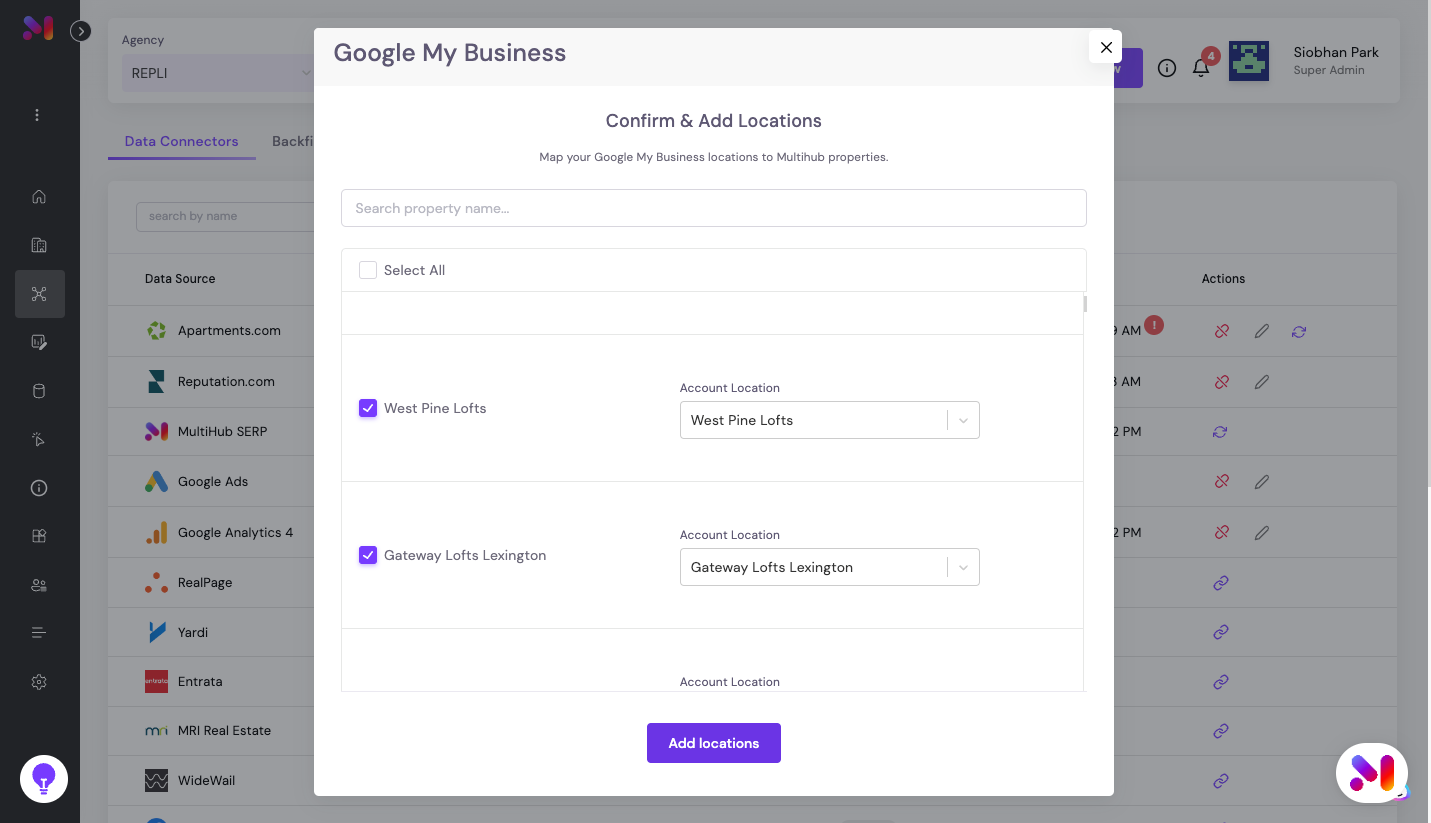The image size is (1431, 823).
Task: Connect the Yardi data source
Action: (x=1220, y=632)
